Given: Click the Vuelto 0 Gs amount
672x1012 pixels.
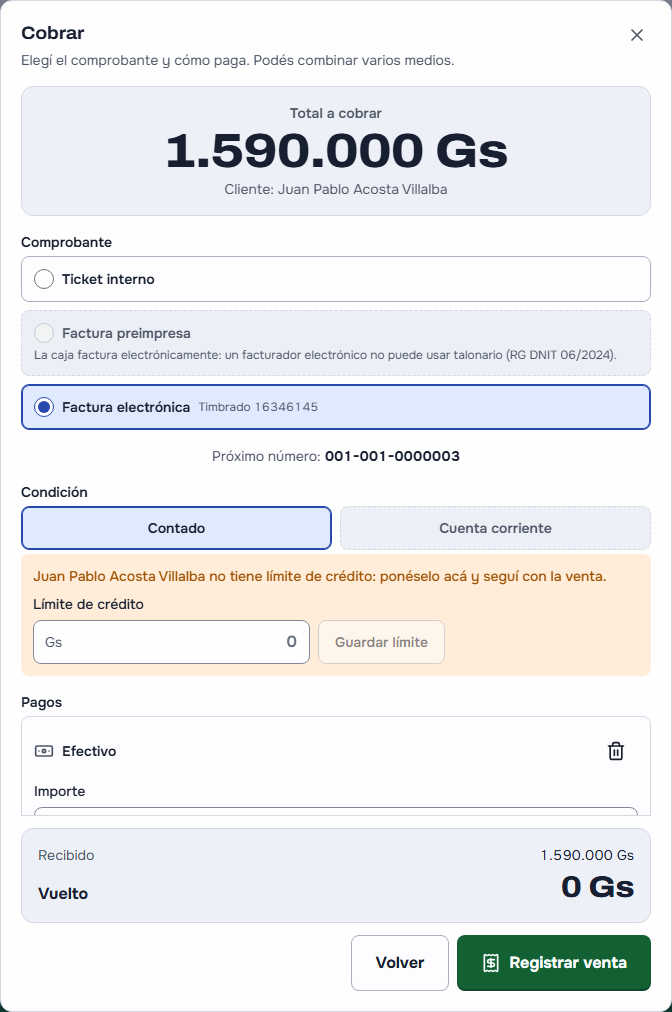Looking at the screenshot, I should [x=597, y=887].
